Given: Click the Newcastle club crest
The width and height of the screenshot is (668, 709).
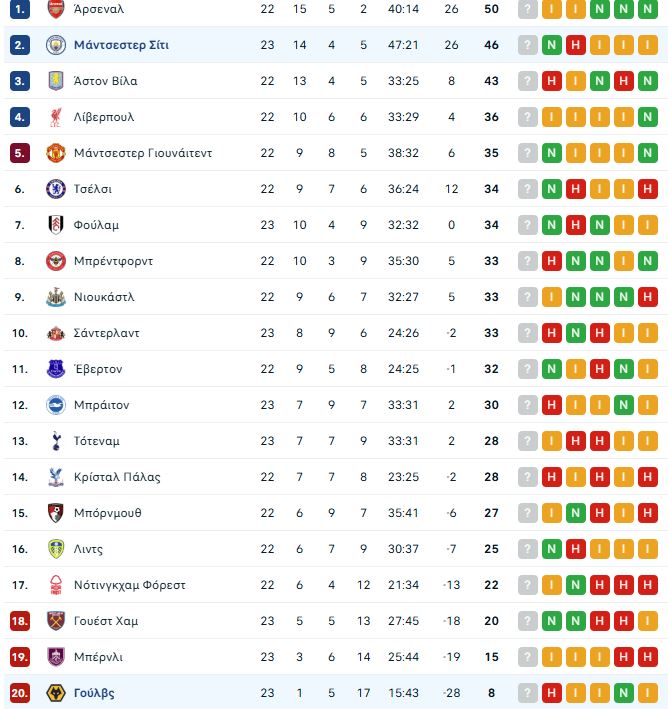Looking at the screenshot, I should [56, 297].
